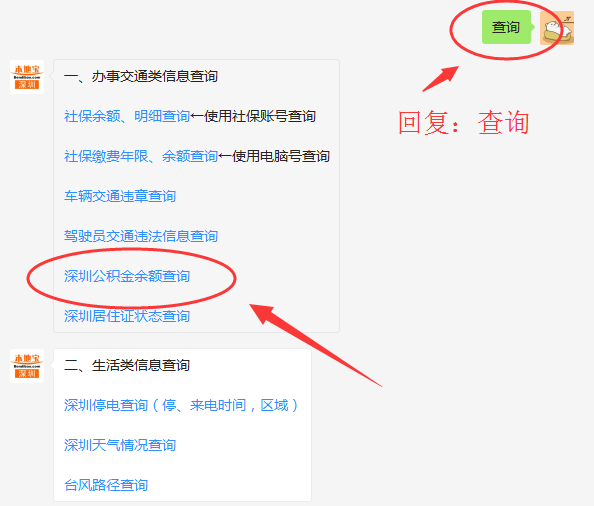Viewport: 594px width, 506px height.
Task: Click text 使用社保账号查询
Action: click(260, 116)
